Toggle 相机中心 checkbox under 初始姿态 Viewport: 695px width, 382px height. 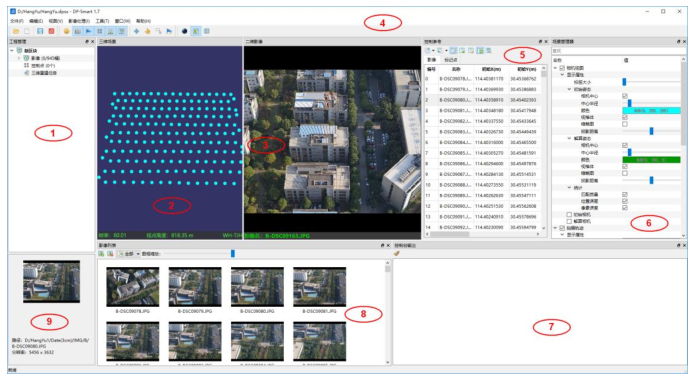[625, 96]
